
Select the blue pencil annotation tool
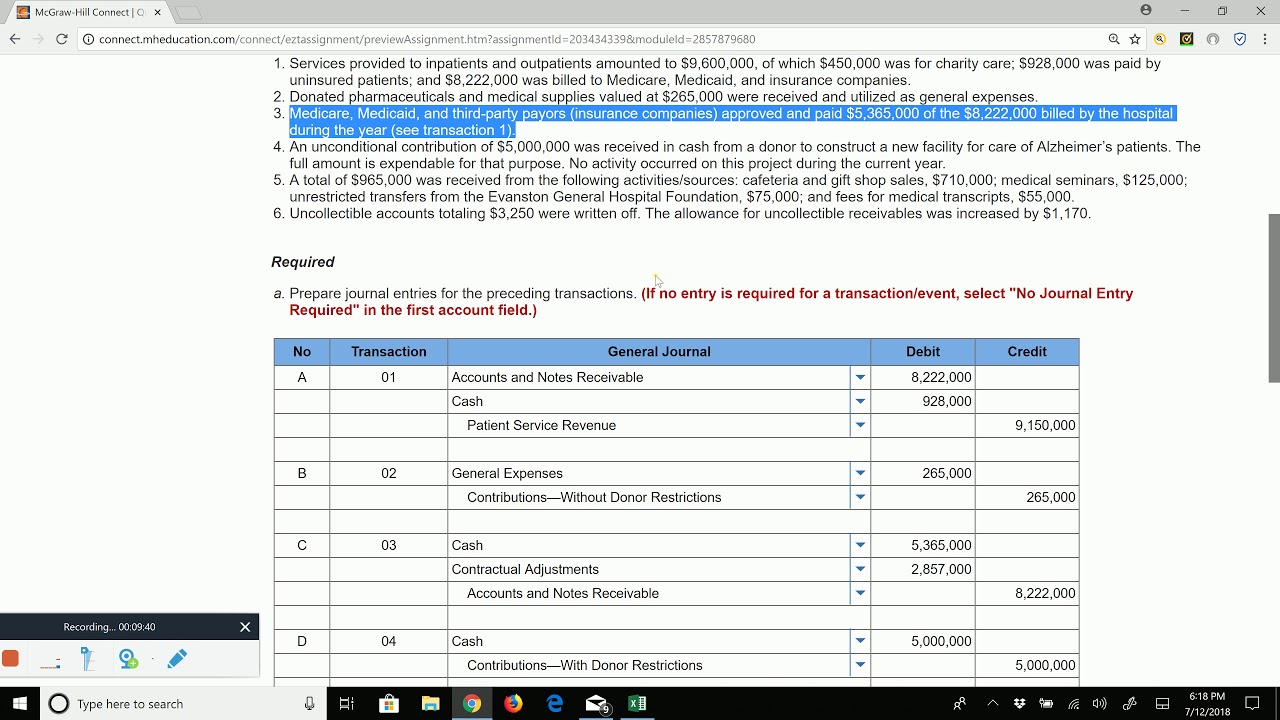pos(177,658)
